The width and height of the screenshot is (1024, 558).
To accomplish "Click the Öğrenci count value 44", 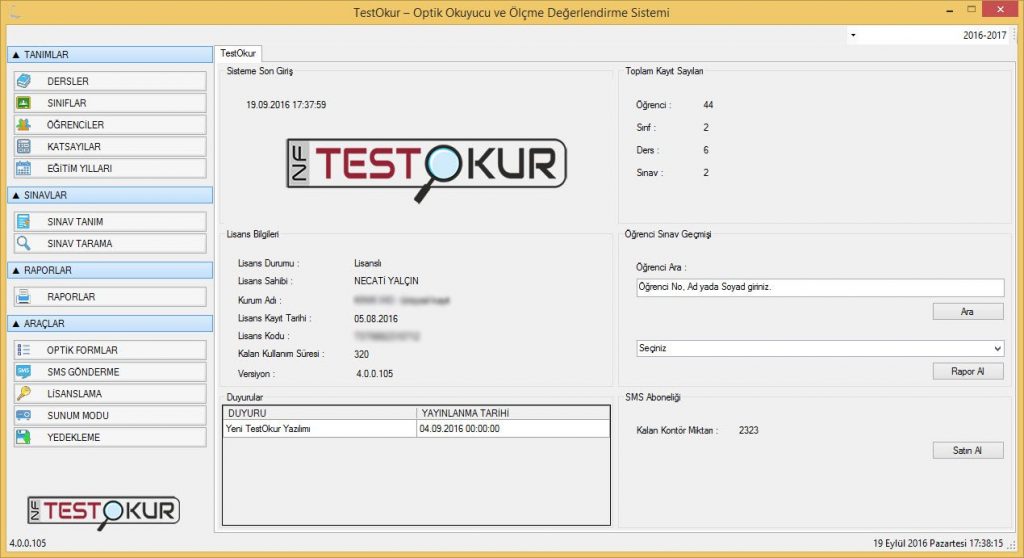I will coord(708,105).
